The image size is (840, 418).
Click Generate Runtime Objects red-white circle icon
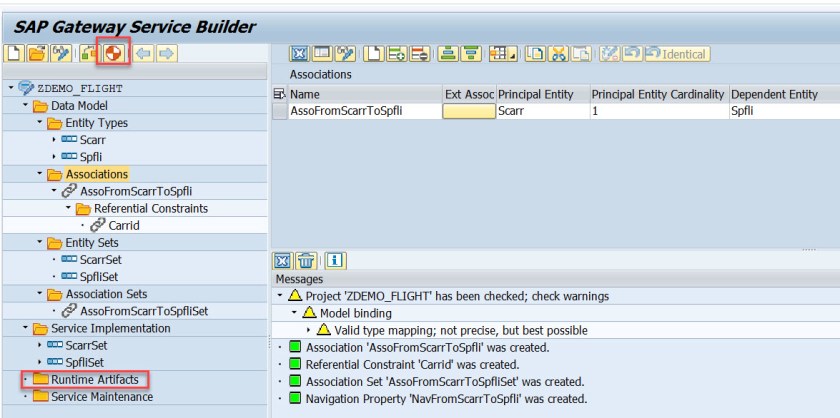point(114,54)
